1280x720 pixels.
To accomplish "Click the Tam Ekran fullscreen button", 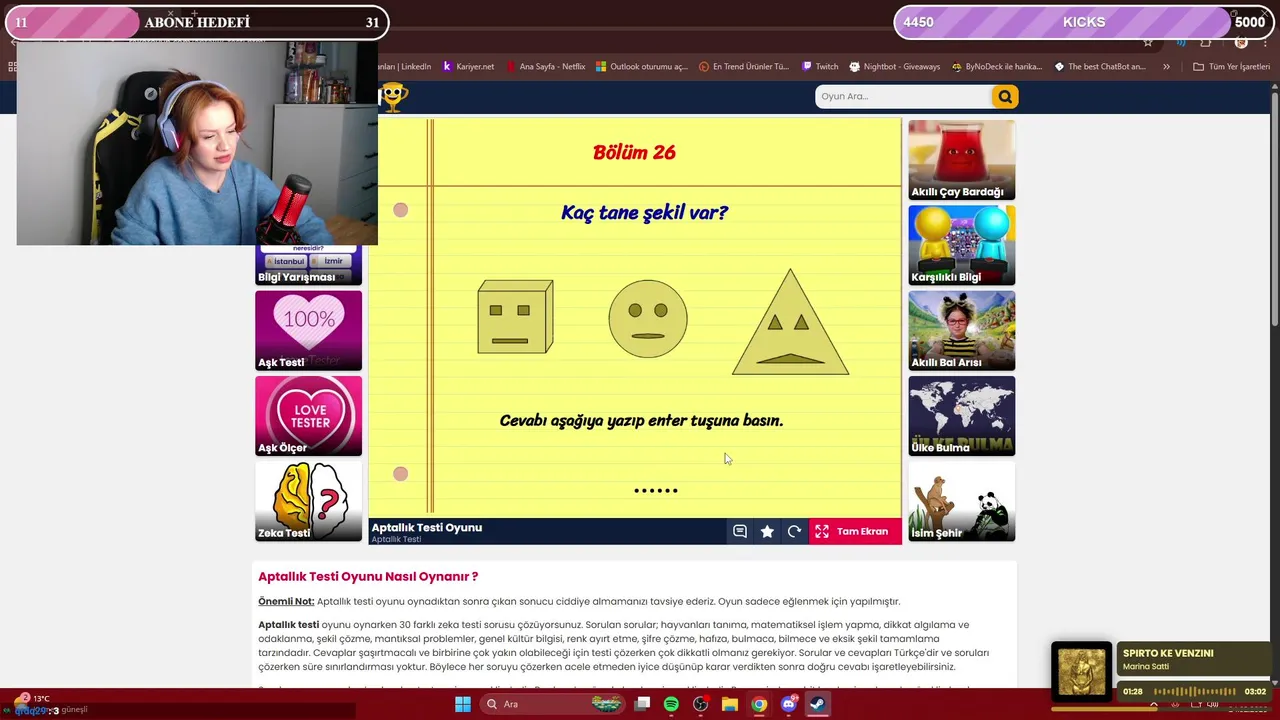I will click(x=854, y=532).
